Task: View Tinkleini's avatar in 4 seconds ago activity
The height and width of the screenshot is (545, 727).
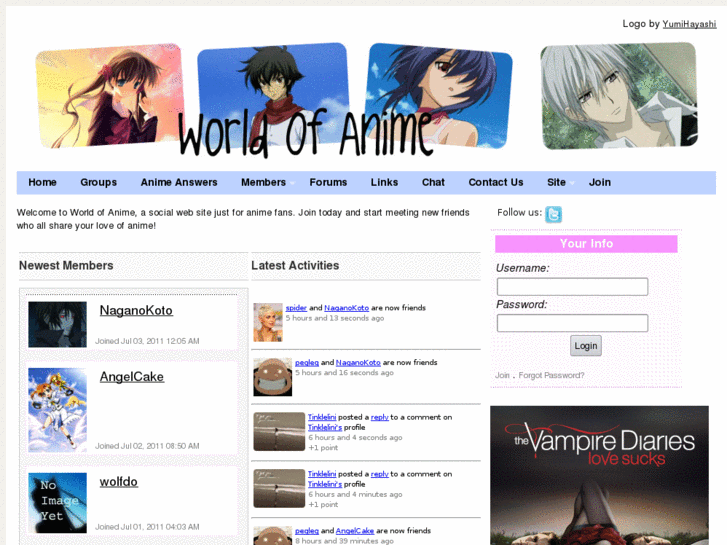Action: tap(279, 432)
